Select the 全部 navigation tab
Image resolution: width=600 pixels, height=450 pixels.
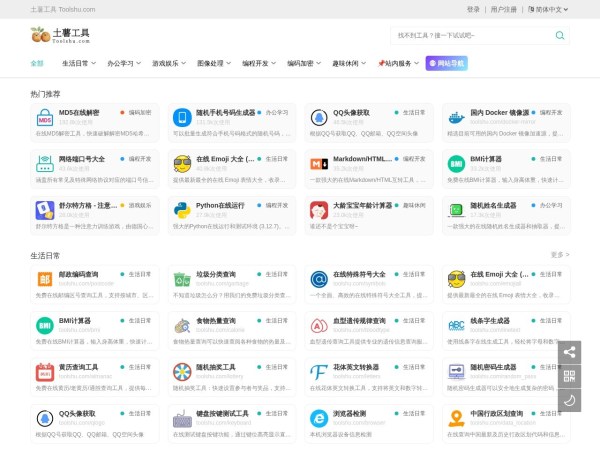coord(37,63)
